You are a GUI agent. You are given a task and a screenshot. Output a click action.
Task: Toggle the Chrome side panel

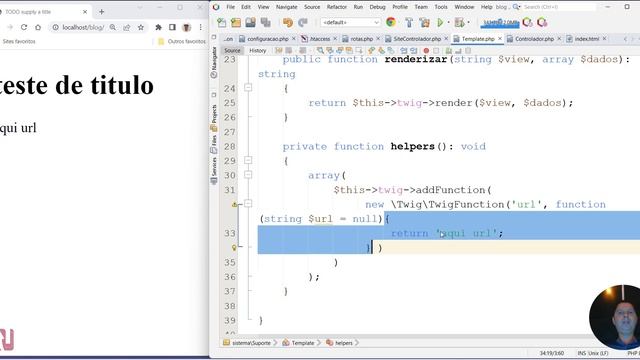(172, 27)
